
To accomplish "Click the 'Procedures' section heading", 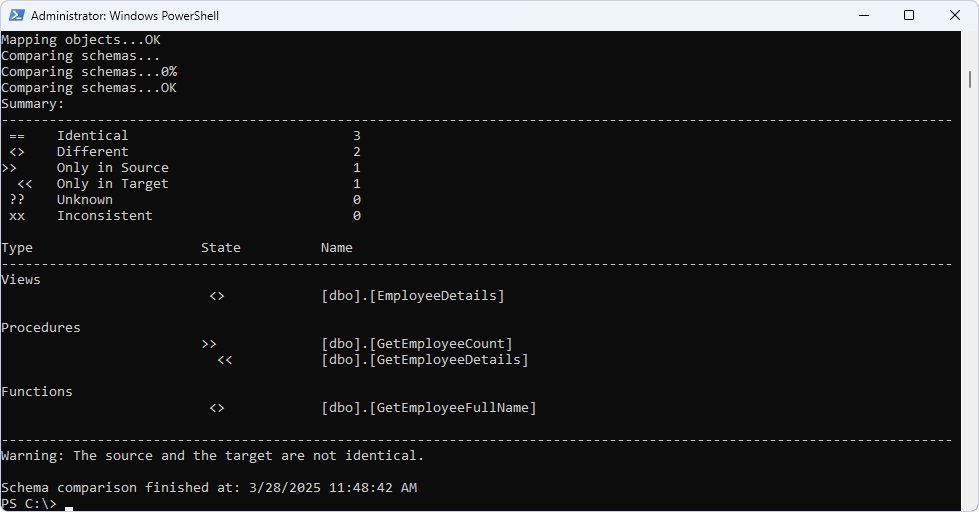I will 41,328.
